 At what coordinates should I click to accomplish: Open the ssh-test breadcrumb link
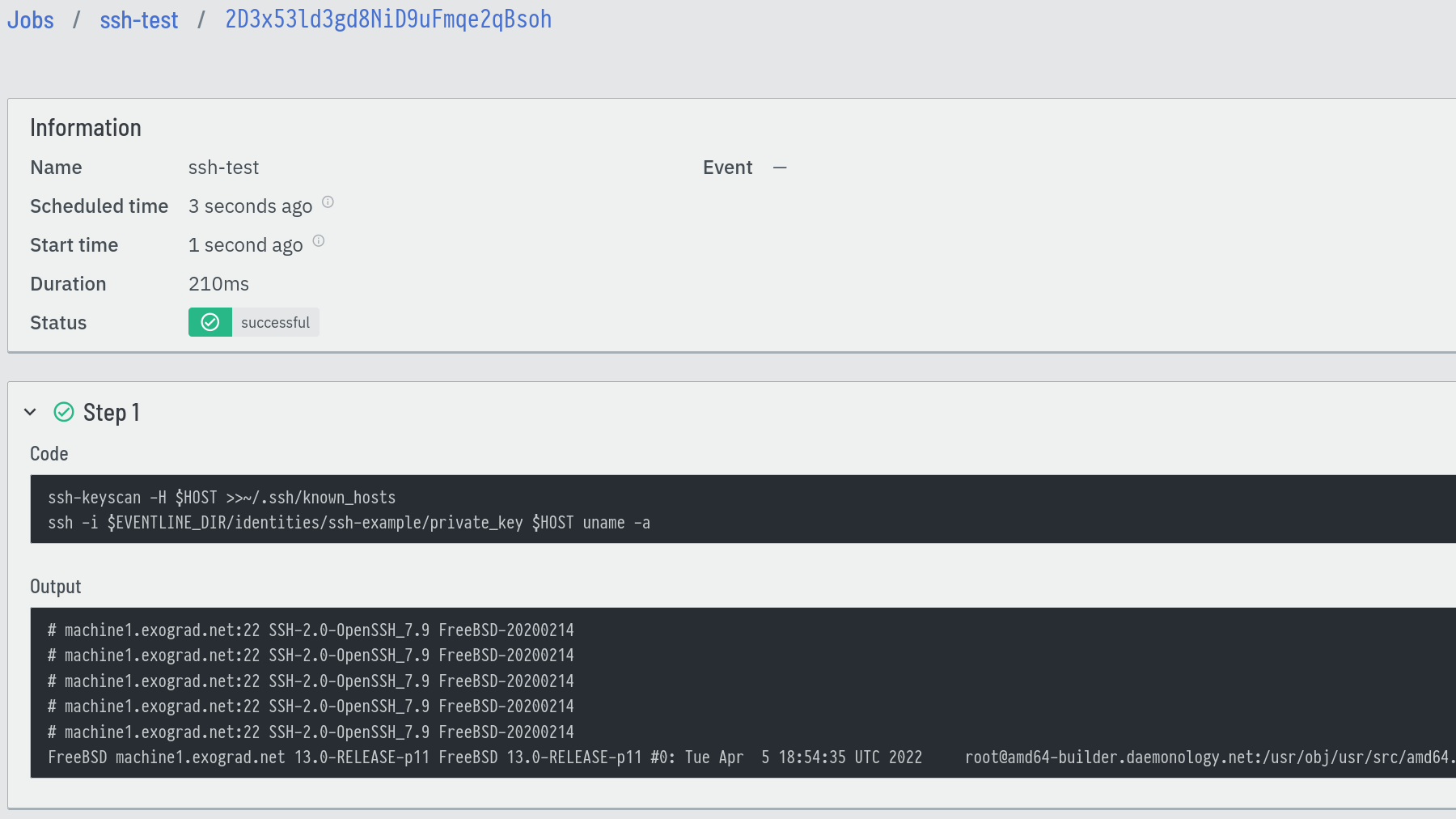[x=139, y=19]
